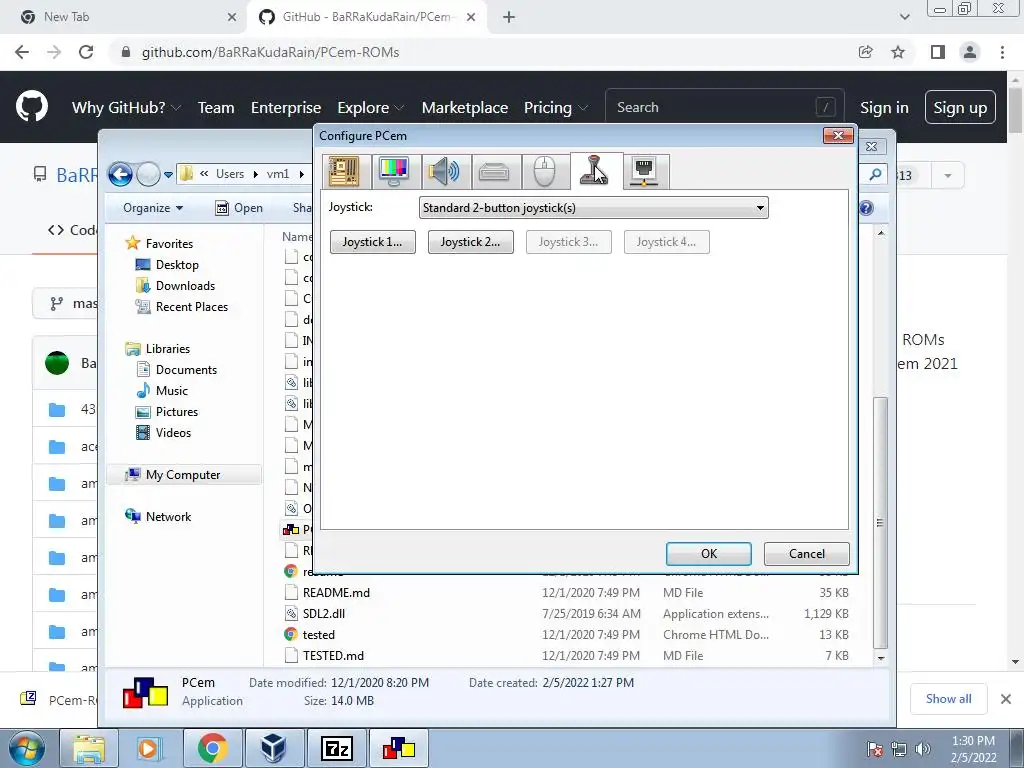
Task: Select the tested Chrome HTML file
Action: pos(318,634)
